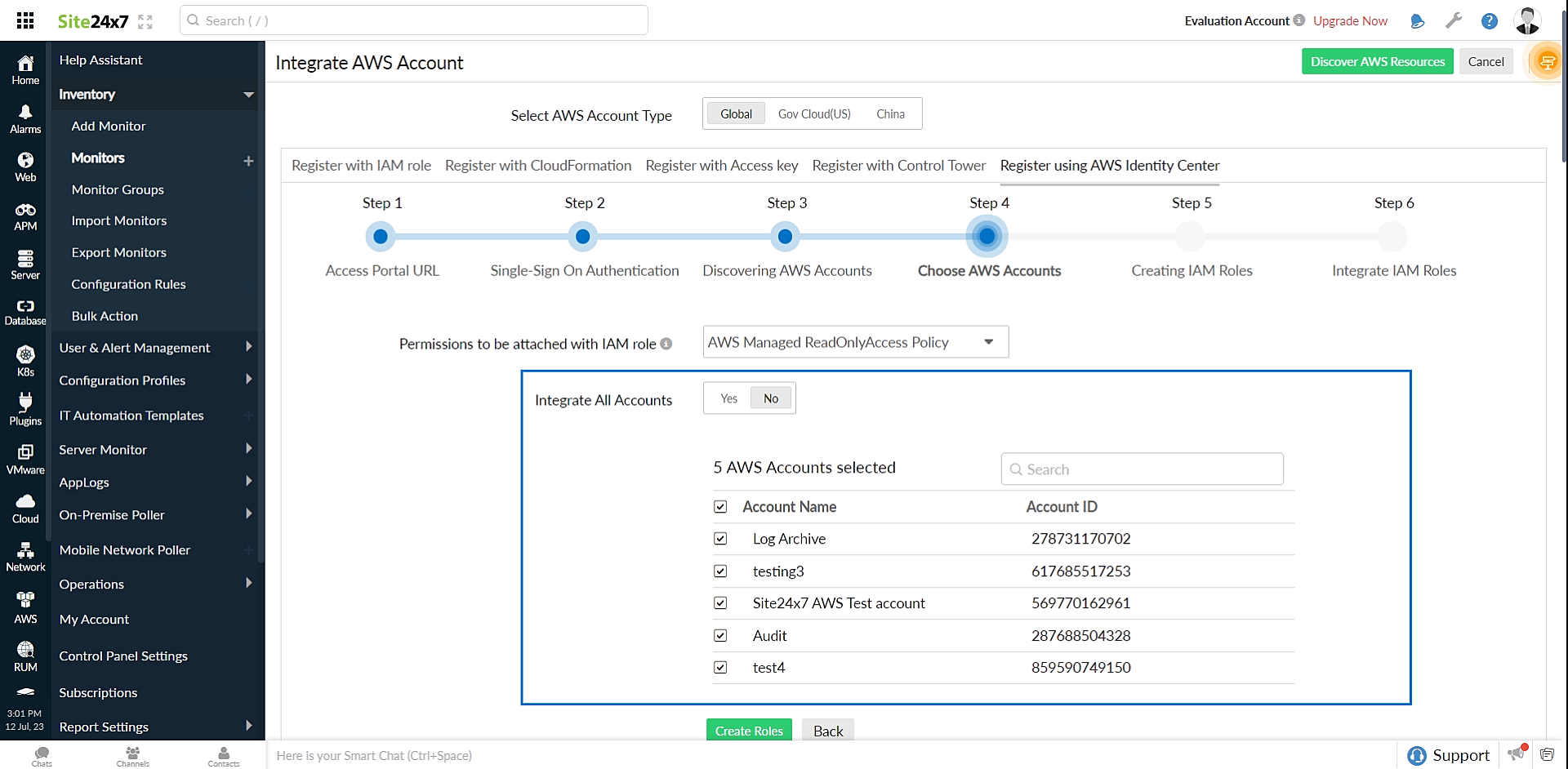Open Contacts at the bottom bar
The height and width of the screenshot is (769, 1568).
coord(224,756)
